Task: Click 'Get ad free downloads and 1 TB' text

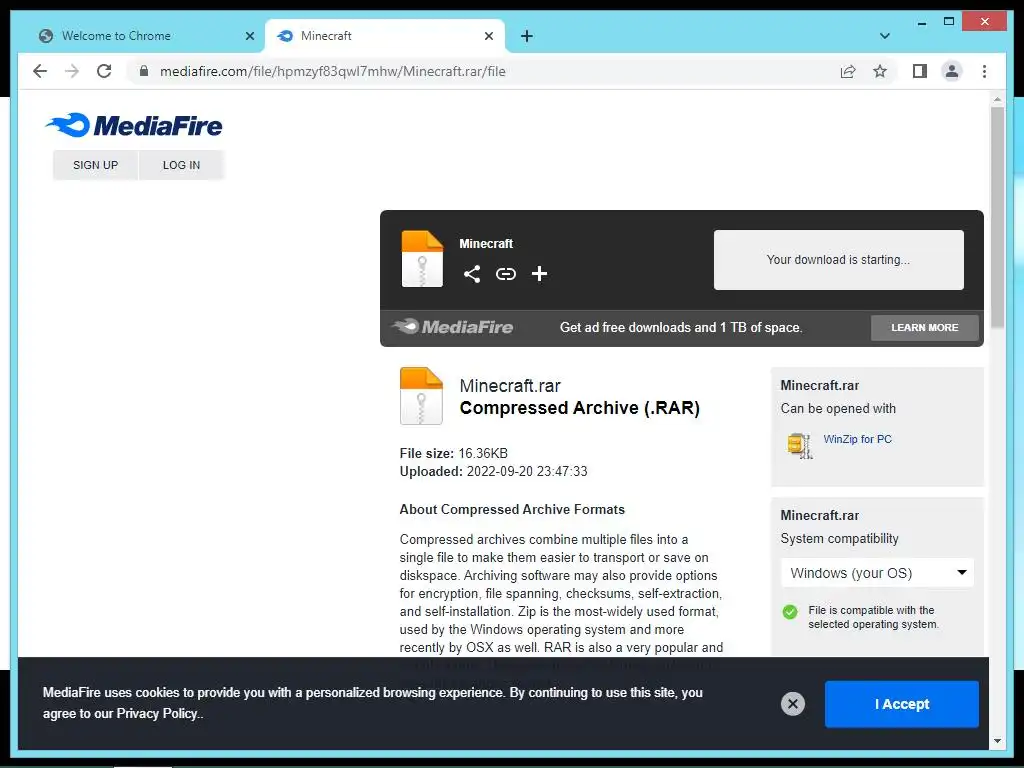Action: (x=681, y=327)
